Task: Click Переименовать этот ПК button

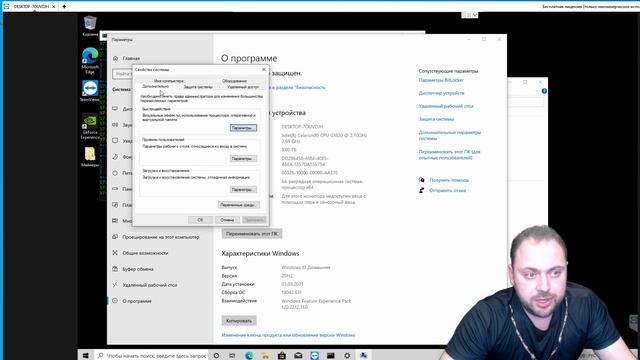Action: click(x=252, y=234)
